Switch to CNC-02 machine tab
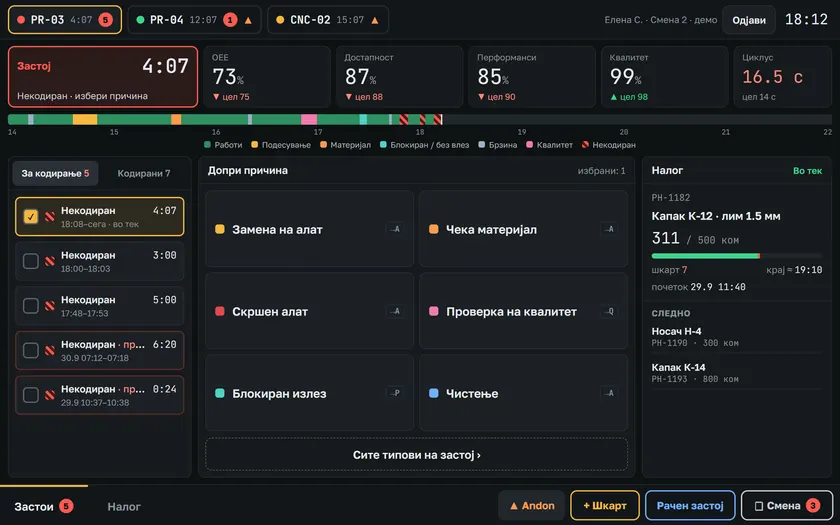The width and height of the screenshot is (840, 525). [x=328, y=20]
